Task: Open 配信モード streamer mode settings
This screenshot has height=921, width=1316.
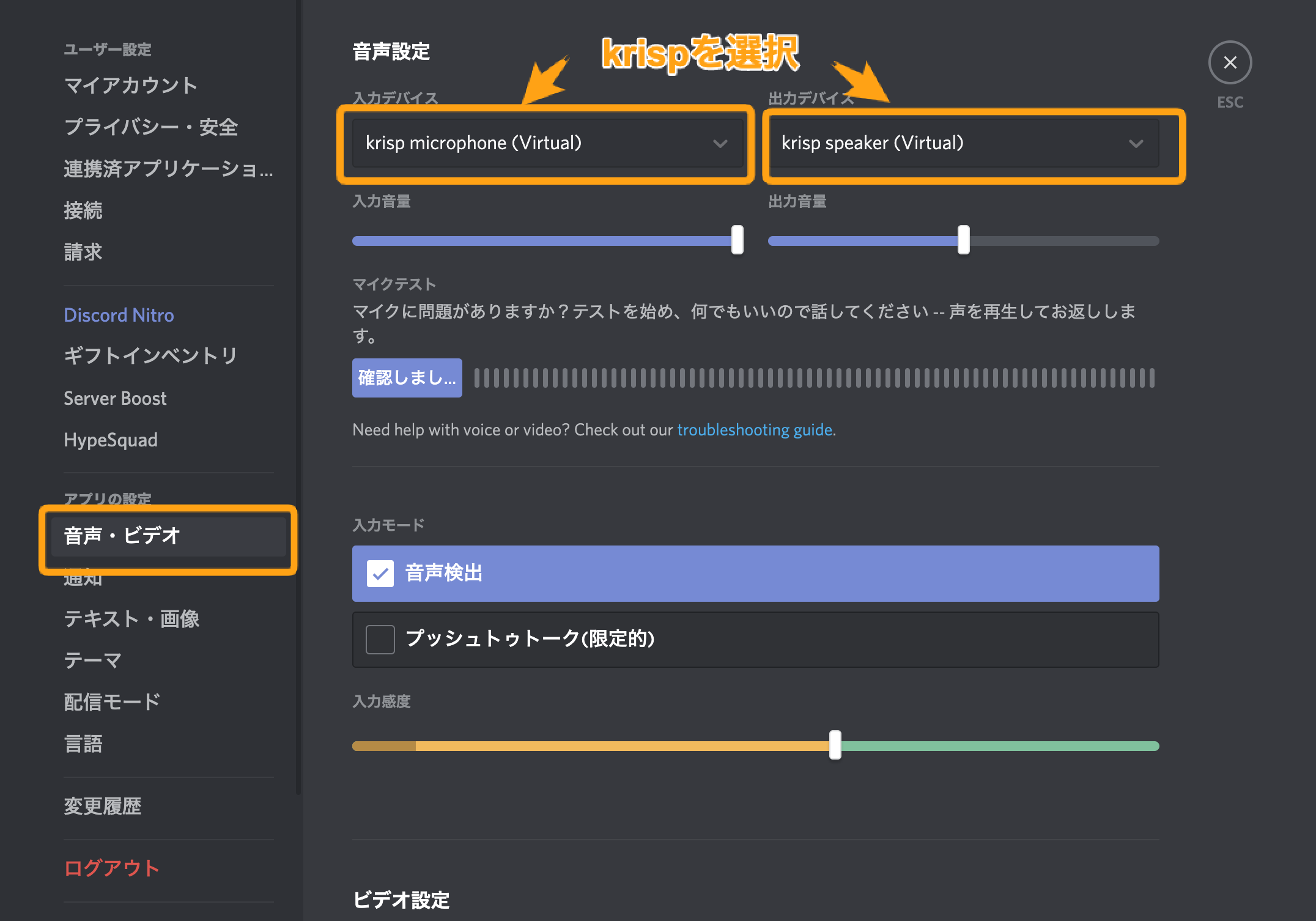Action: pyautogui.click(x=113, y=702)
